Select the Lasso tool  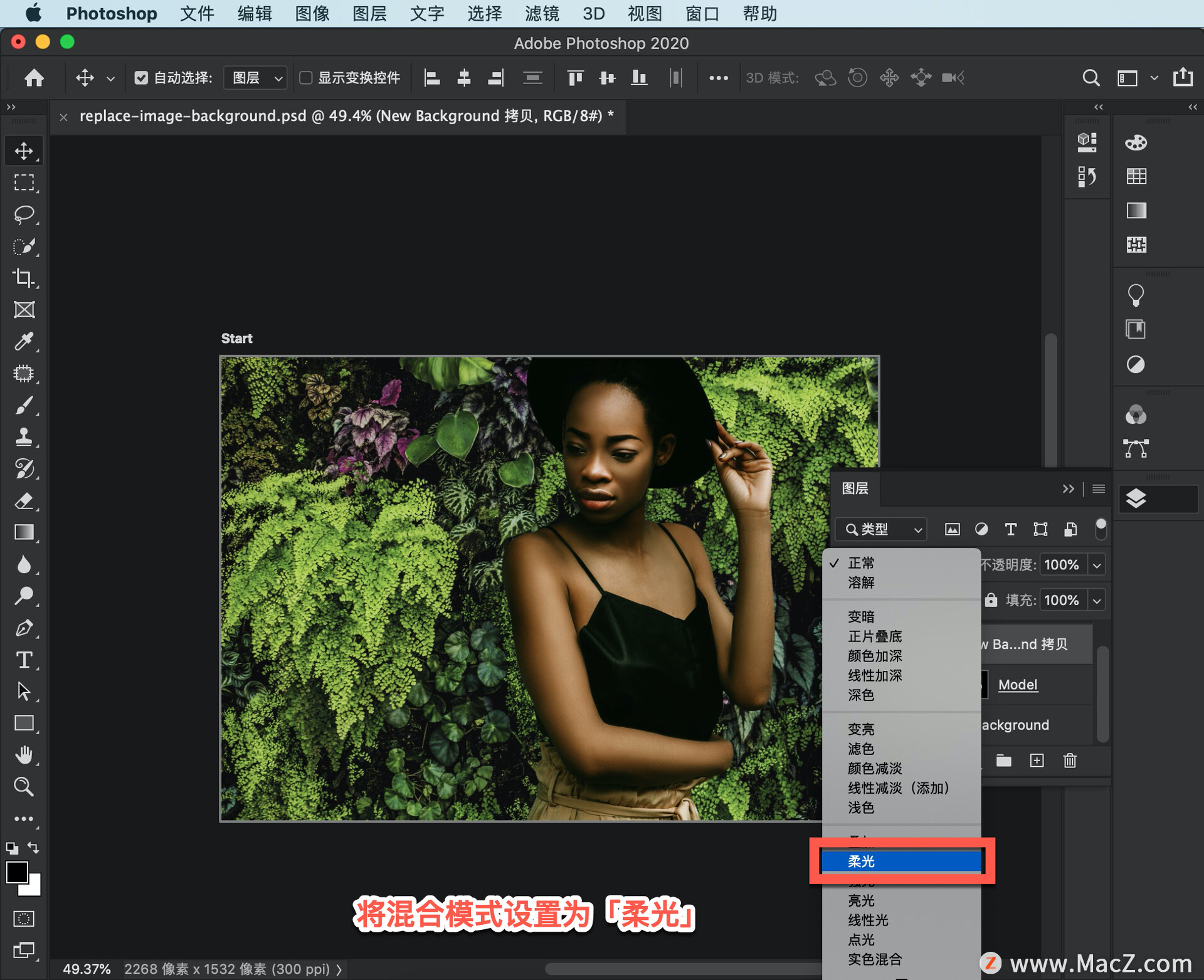pyautogui.click(x=24, y=214)
